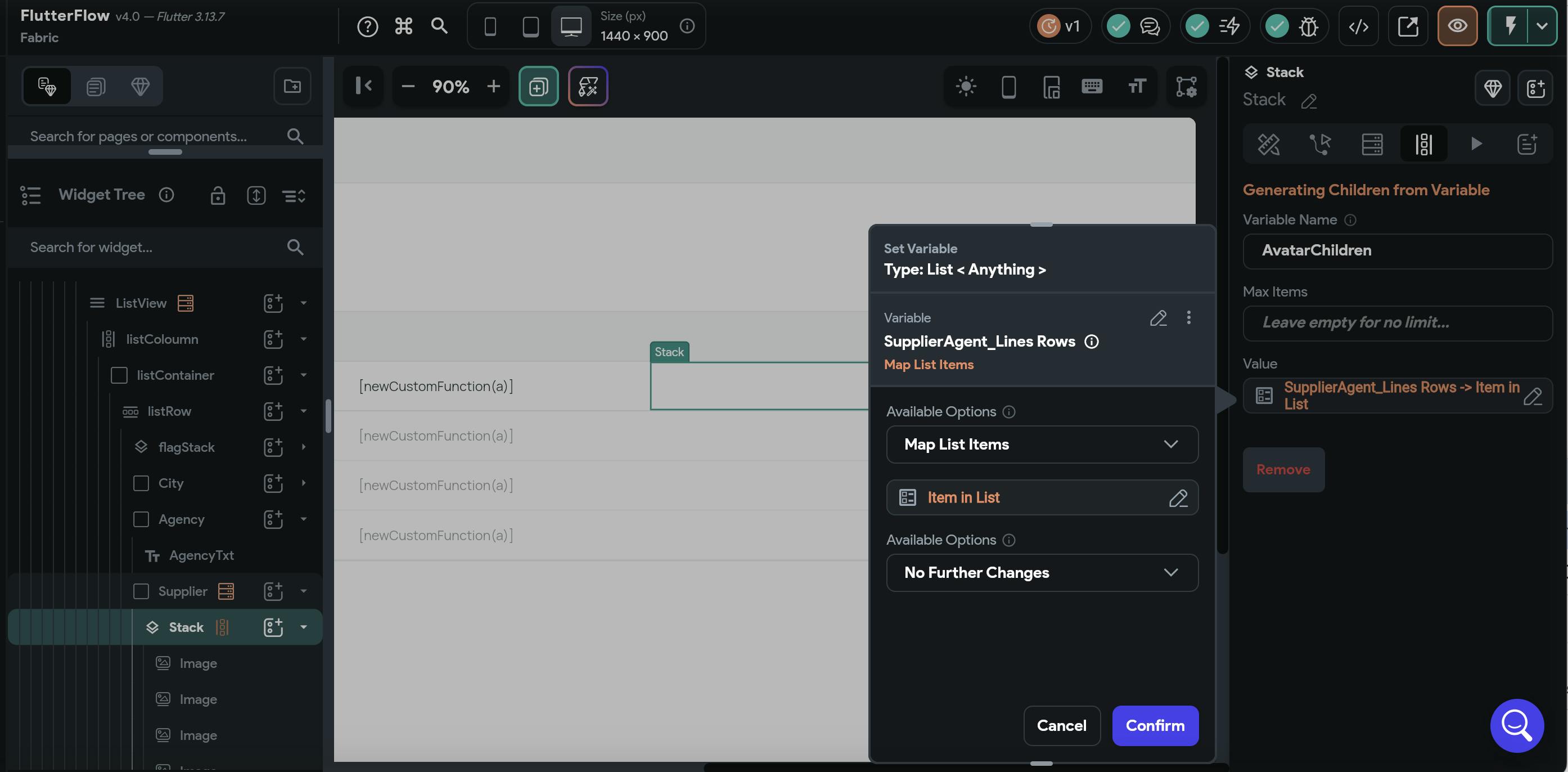
Task: Open the keyboard shortcuts command icon
Action: (404, 25)
